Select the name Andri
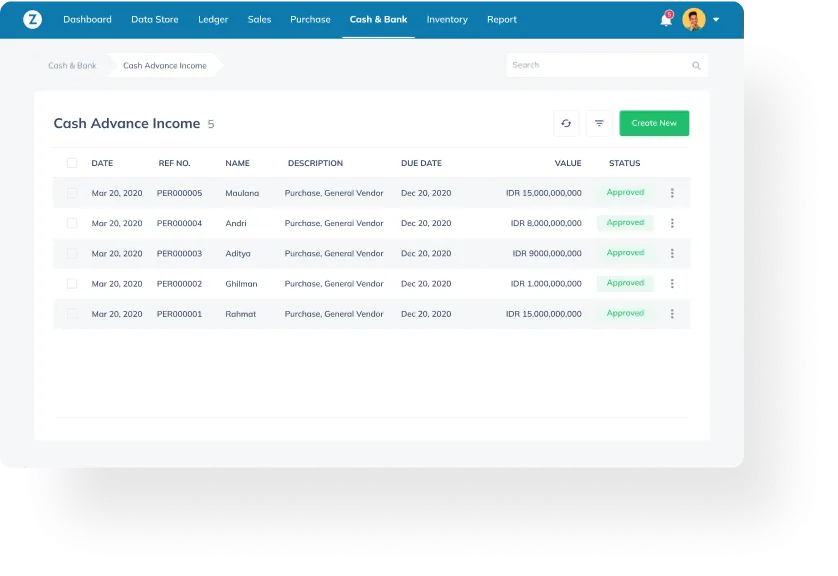The width and height of the screenshot is (838, 576). pos(236,223)
